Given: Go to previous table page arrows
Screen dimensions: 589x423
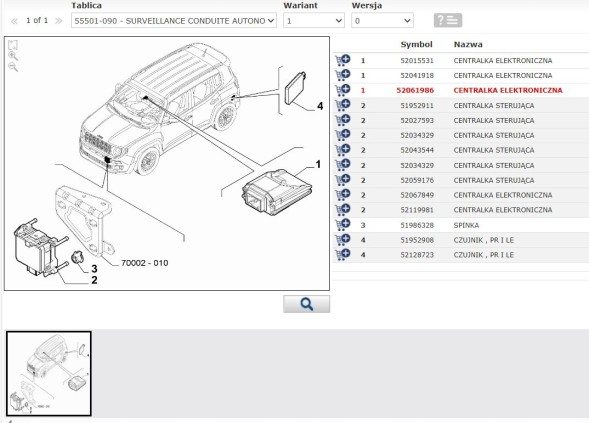Looking at the screenshot, I should click(x=14, y=21).
